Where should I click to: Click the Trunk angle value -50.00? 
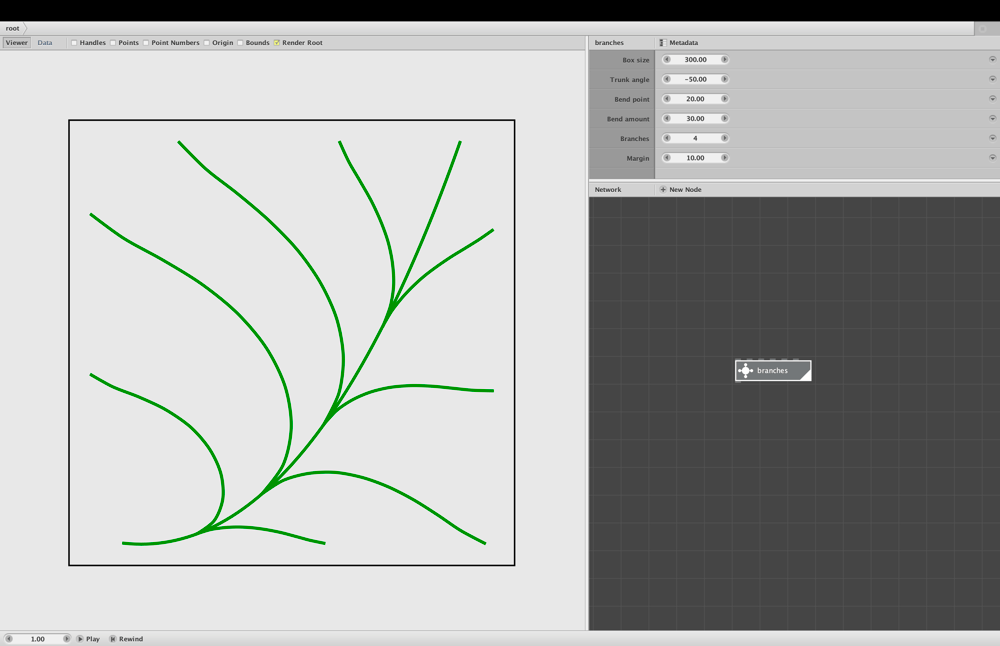[x=695, y=79]
